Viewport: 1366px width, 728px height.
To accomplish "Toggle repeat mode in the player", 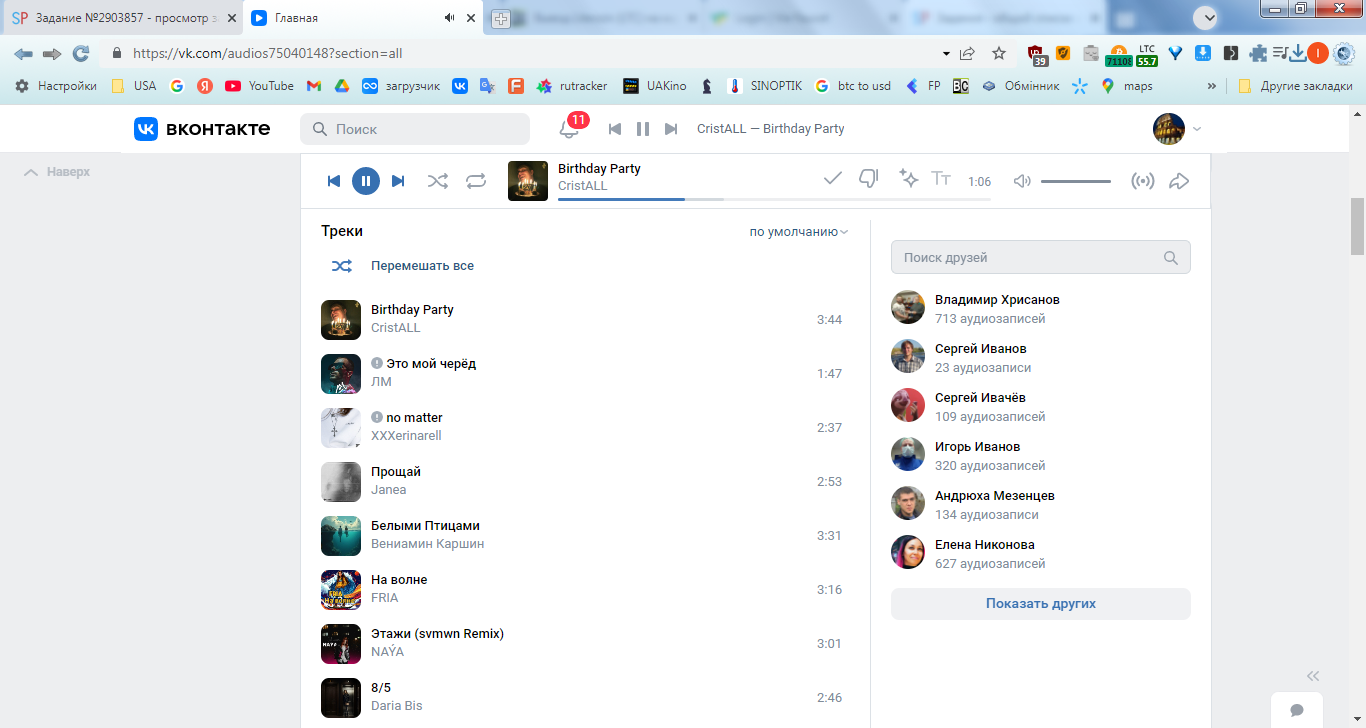I will pos(476,181).
